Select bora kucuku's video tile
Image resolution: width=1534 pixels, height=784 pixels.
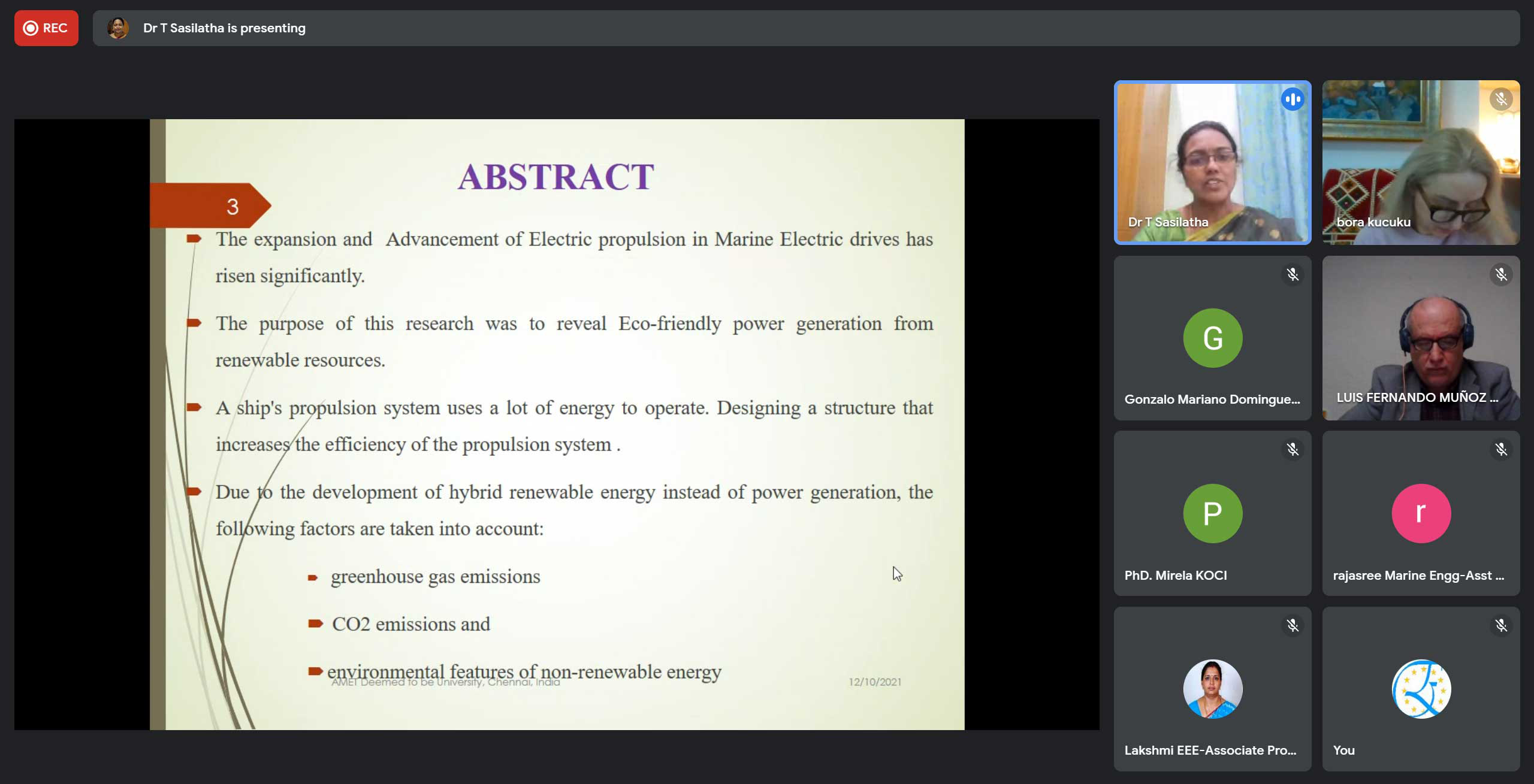pos(1420,162)
